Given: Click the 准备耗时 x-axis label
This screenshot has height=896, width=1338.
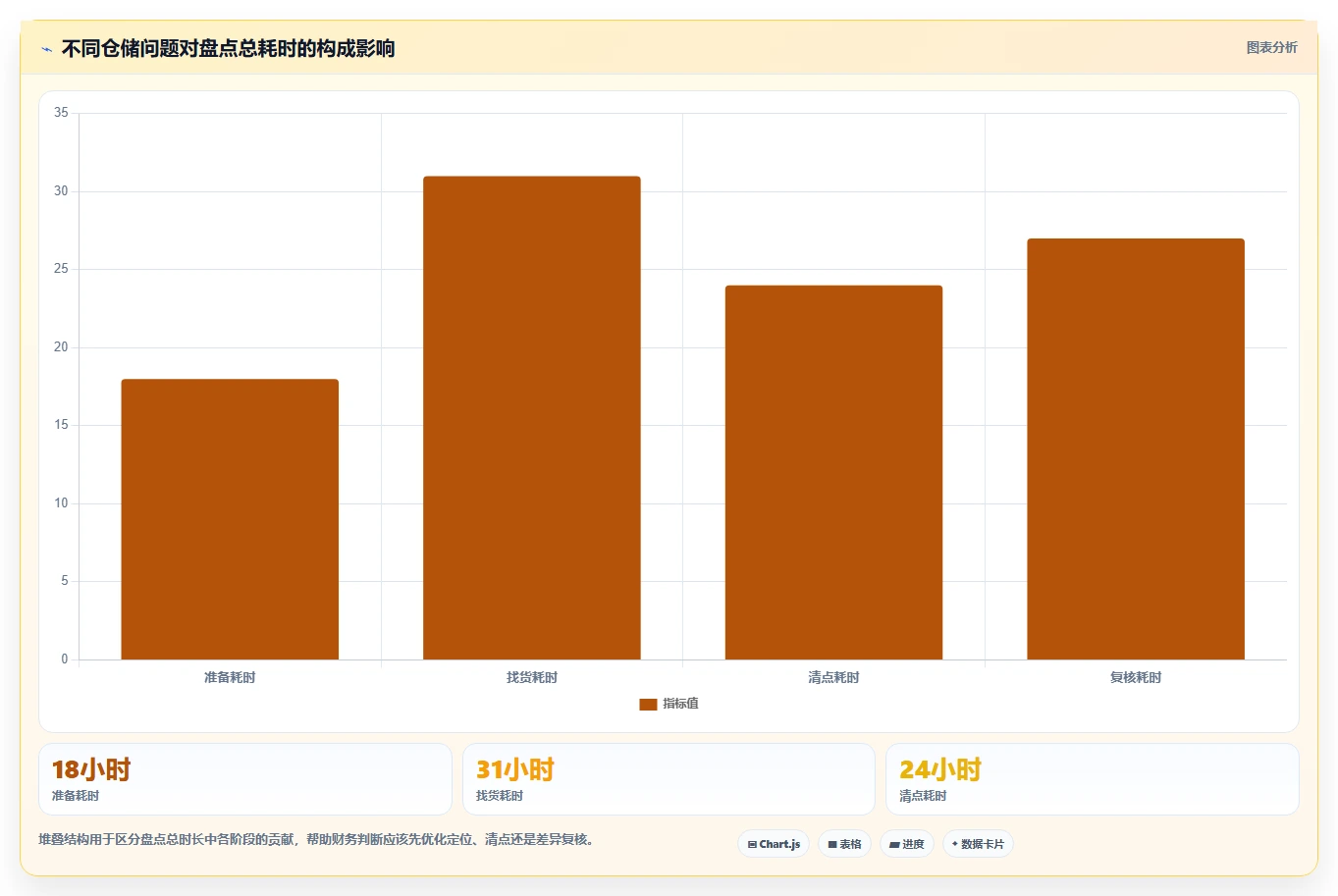Looking at the screenshot, I should (230, 677).
